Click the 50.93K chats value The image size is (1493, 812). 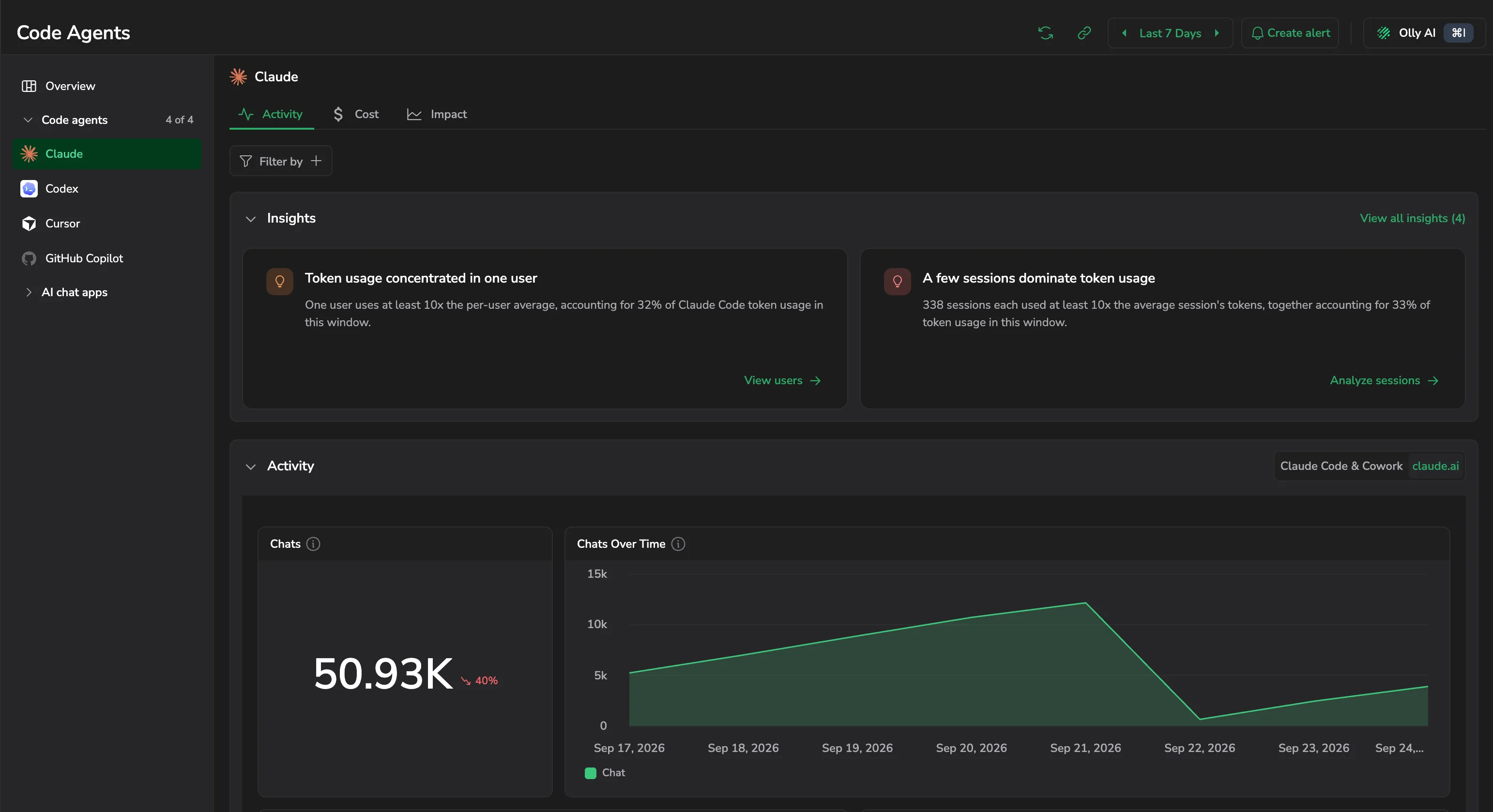[383, 674]
